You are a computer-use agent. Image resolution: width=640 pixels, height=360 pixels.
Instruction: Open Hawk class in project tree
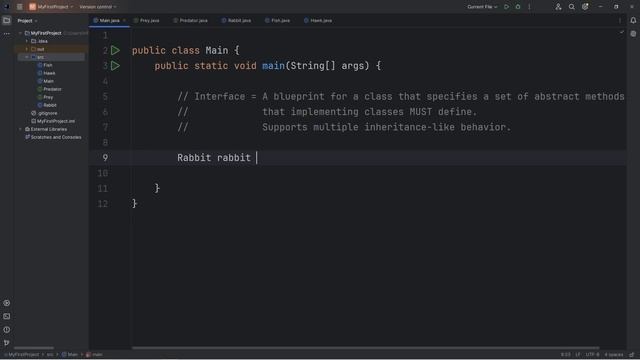pyautogui.click(x=46, y=73)
